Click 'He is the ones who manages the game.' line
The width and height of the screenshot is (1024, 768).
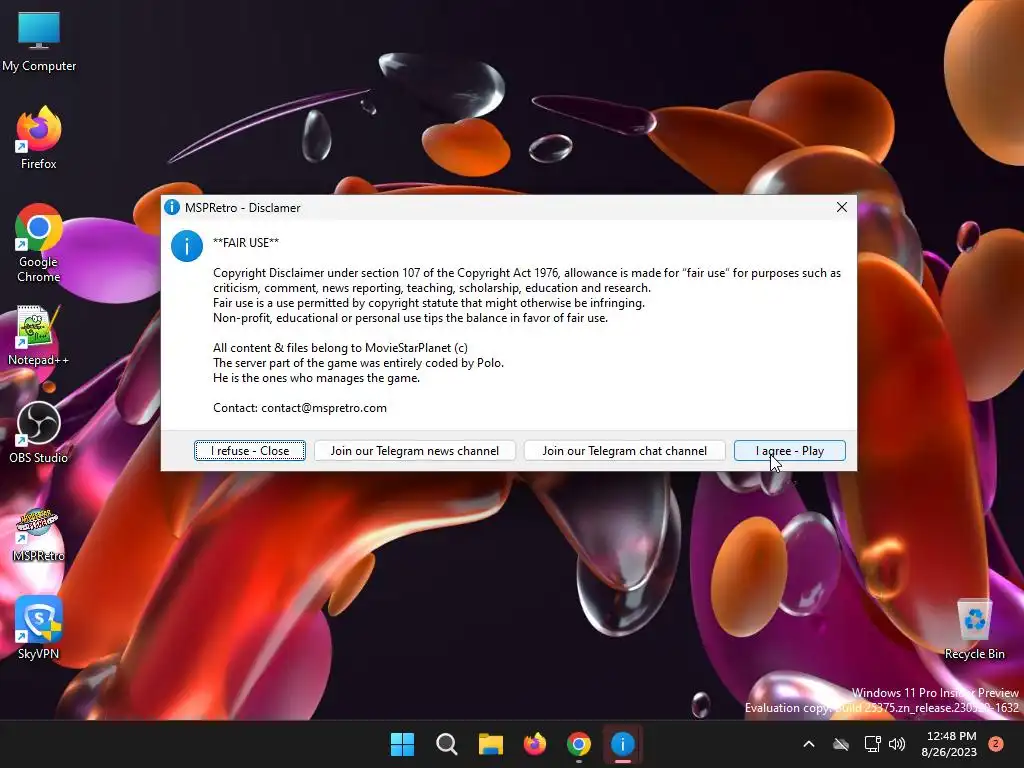point(316,377)
